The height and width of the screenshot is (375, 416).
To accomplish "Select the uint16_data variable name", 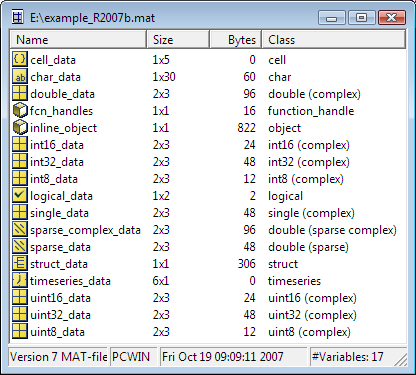I will 60,298.
